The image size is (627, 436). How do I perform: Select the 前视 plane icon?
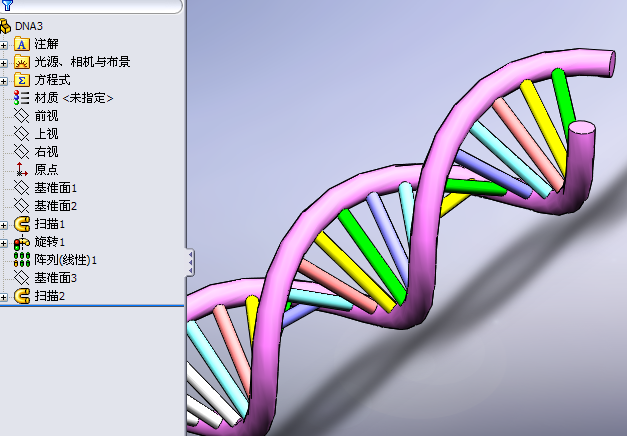coord(22,116)
